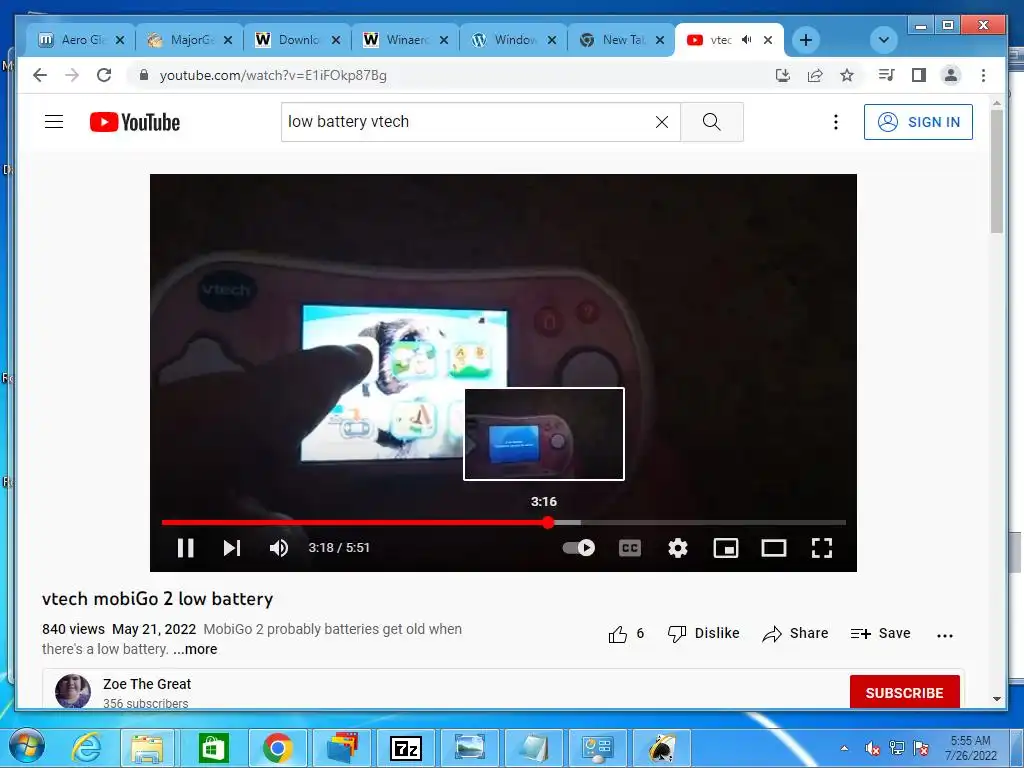Image resolution: width=1024 pixels, height=768 pixels.
Task: Subscribe to Zoe The Great
Action: pyautogui.click(x=904, y=692)
